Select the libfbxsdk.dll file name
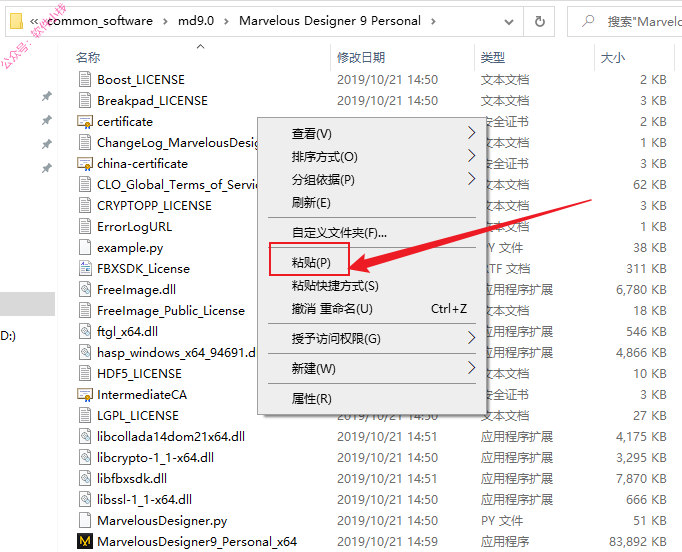Image resolution: width=682 pixels, height=552 pixels. click(x=132, y=478)
